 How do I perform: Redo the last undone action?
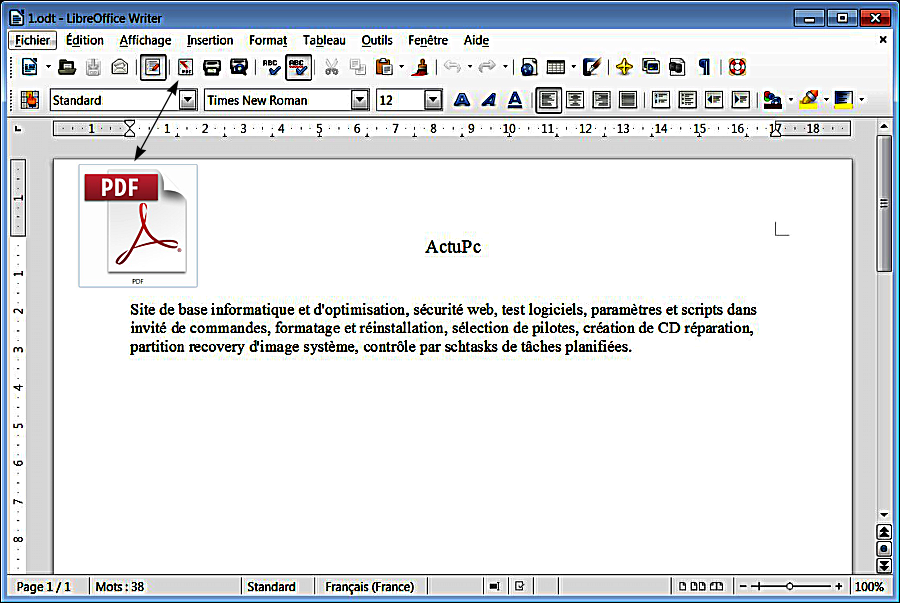click(x=487, y=67)
